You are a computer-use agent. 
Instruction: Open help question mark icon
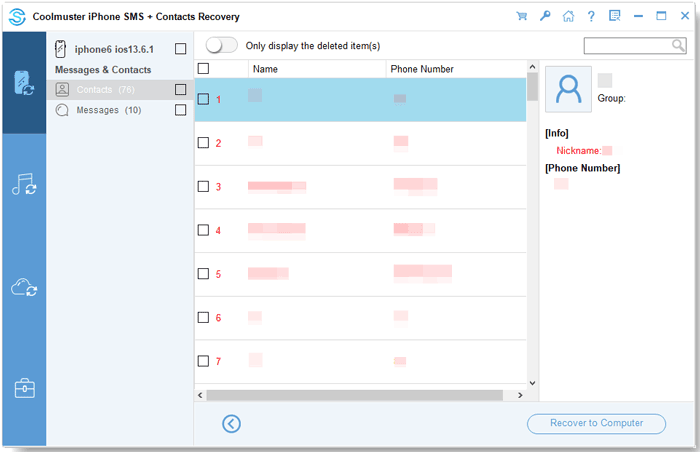tap(591, 17)
